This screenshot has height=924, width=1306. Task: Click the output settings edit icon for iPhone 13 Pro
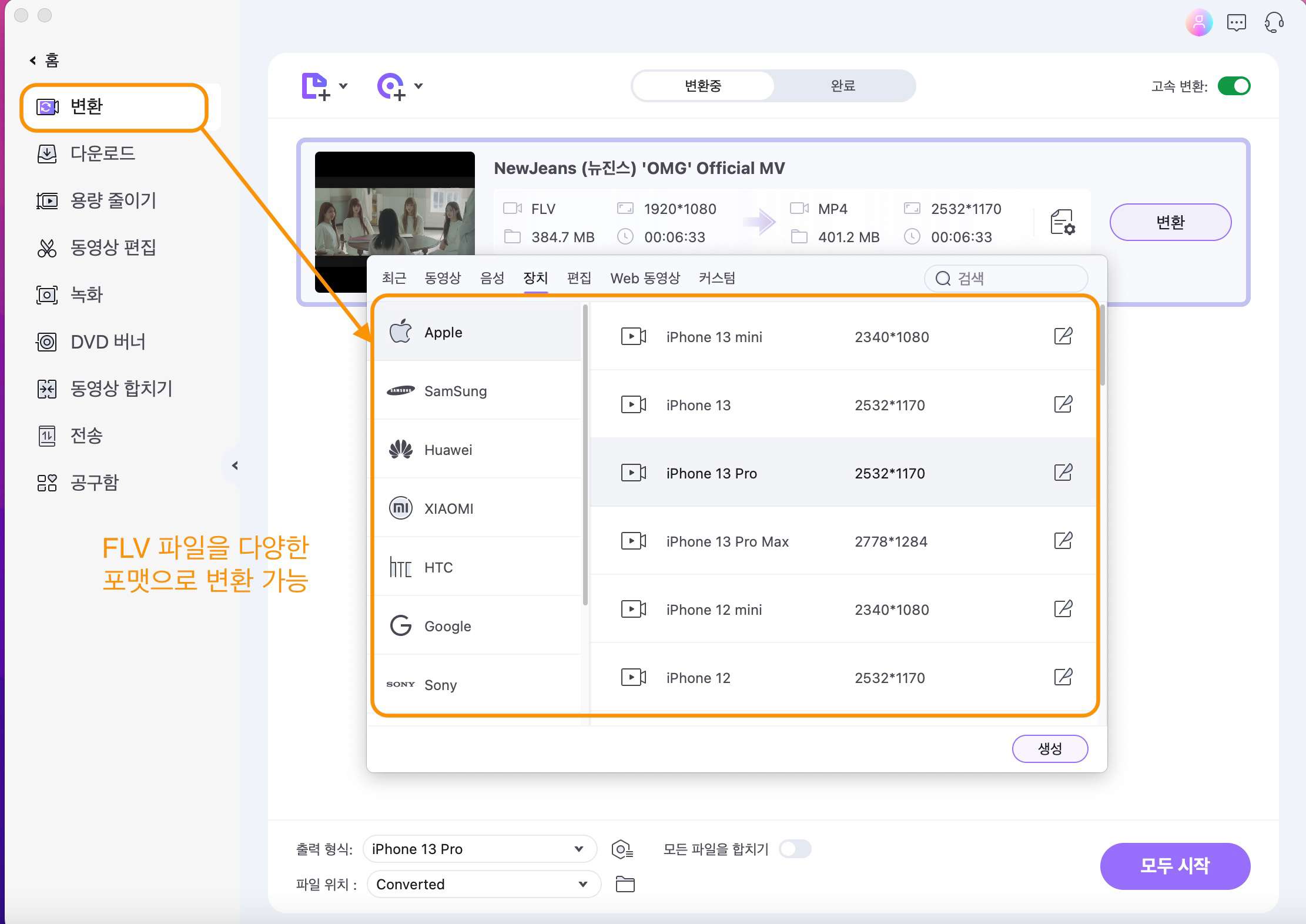coord(1063,472)
